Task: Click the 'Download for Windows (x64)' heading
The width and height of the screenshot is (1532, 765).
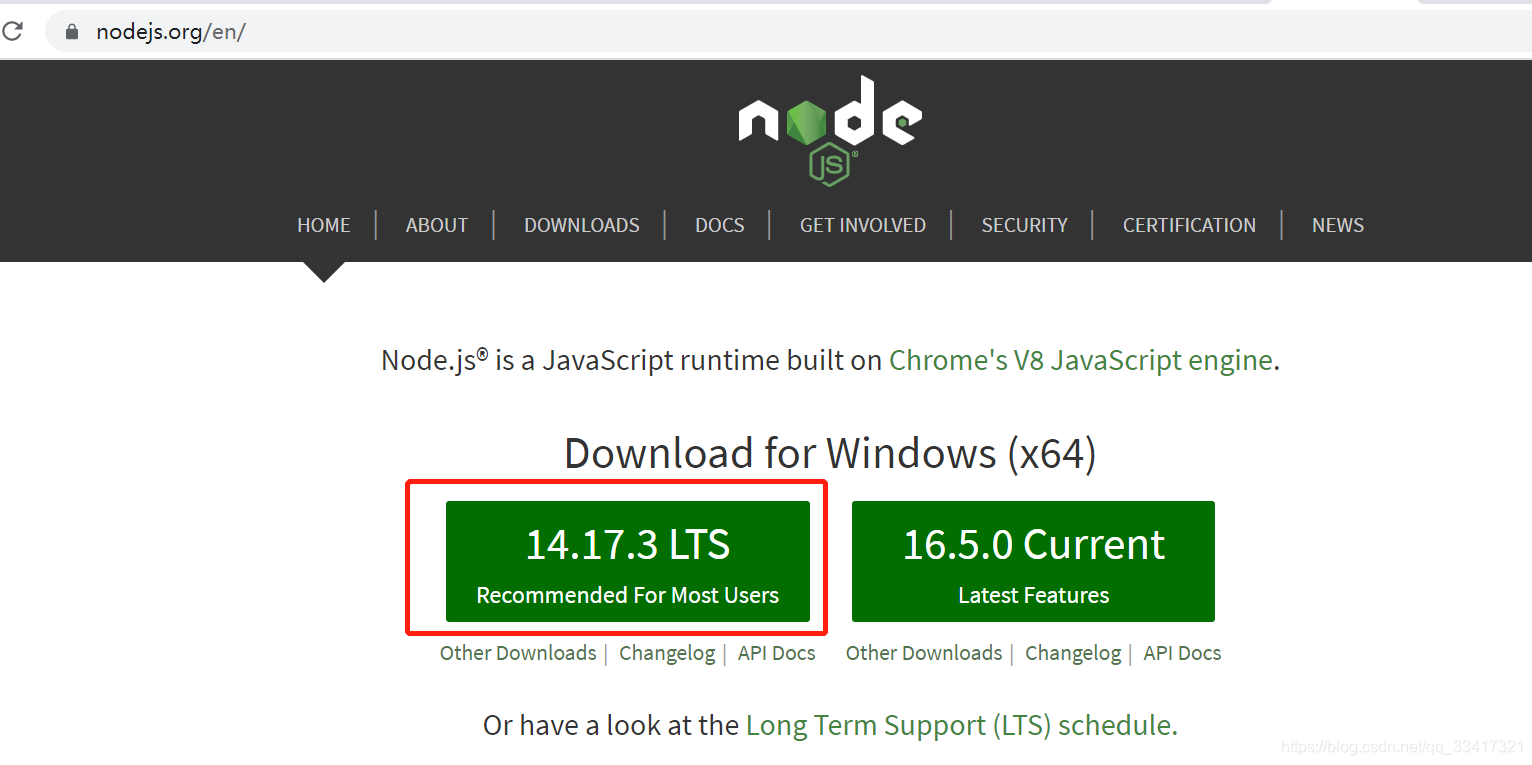Action: 830,454
